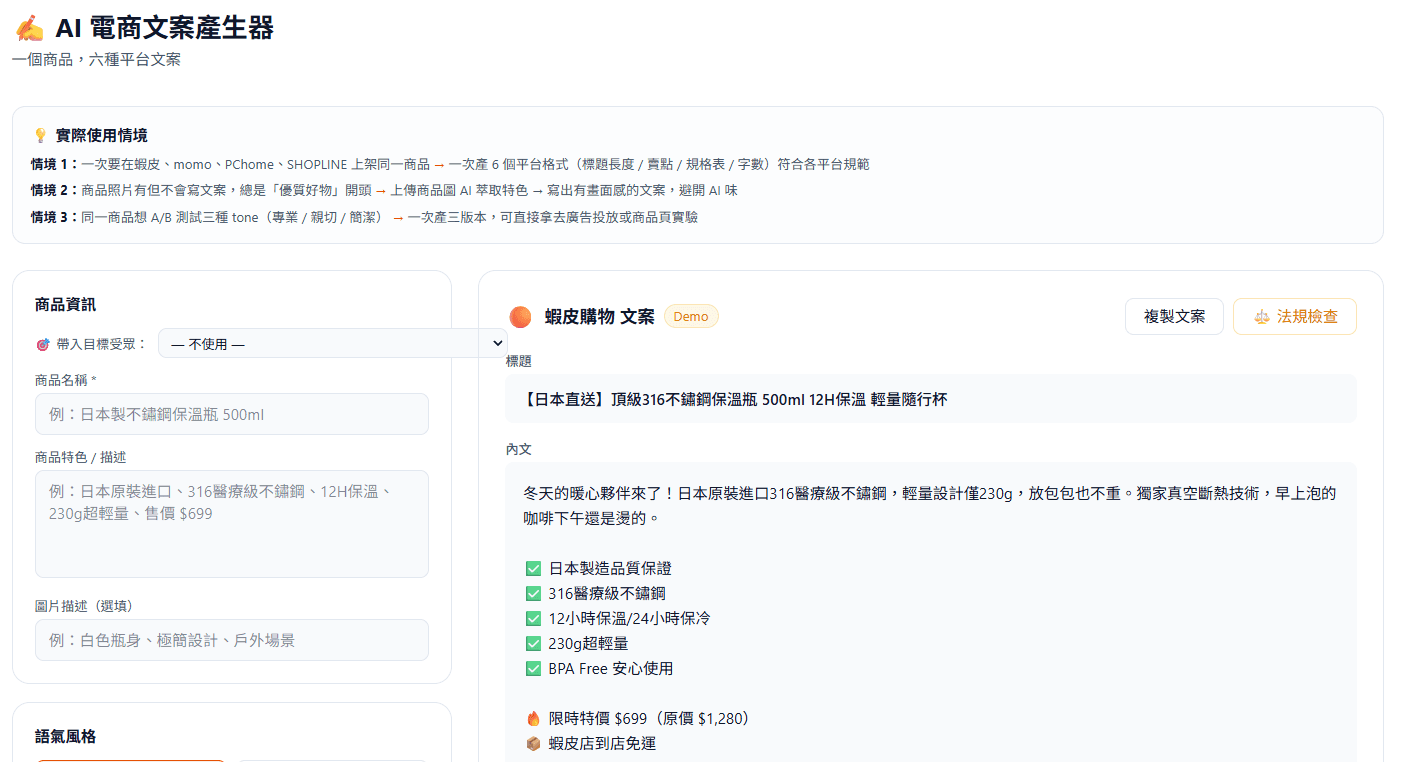Image resolution: width=1401 pixels, height=762 pixels.
Task: Click the checkmark icon beside BPA Free 安心使用
Action: [x=533, y=669]
